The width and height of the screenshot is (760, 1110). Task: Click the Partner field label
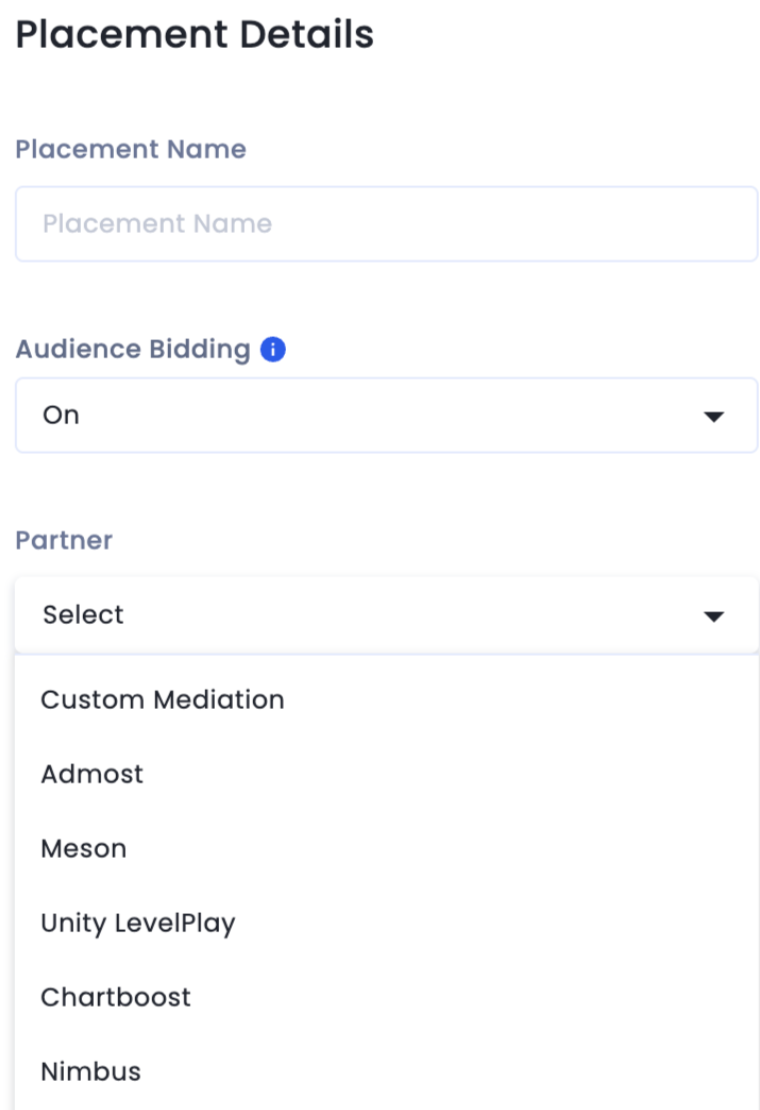point(64,540)
